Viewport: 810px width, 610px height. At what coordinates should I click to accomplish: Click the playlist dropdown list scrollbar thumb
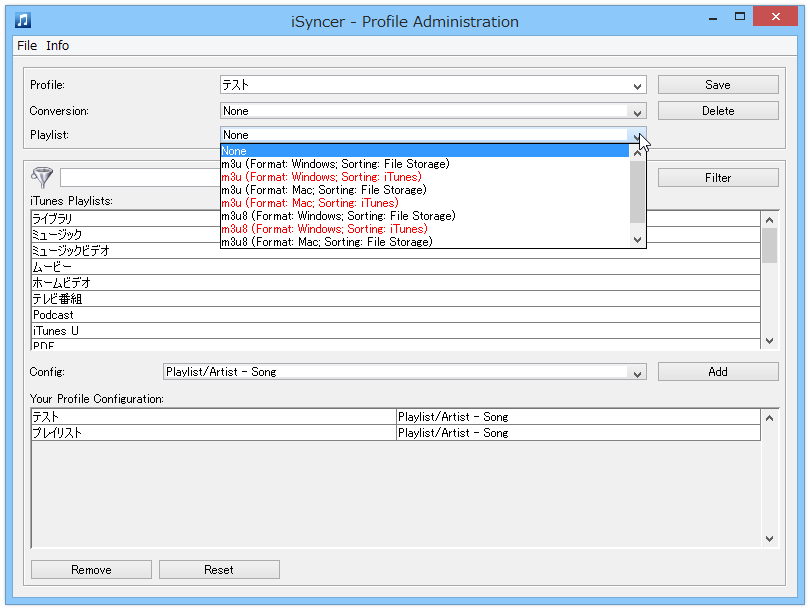[x=637, y=192]
